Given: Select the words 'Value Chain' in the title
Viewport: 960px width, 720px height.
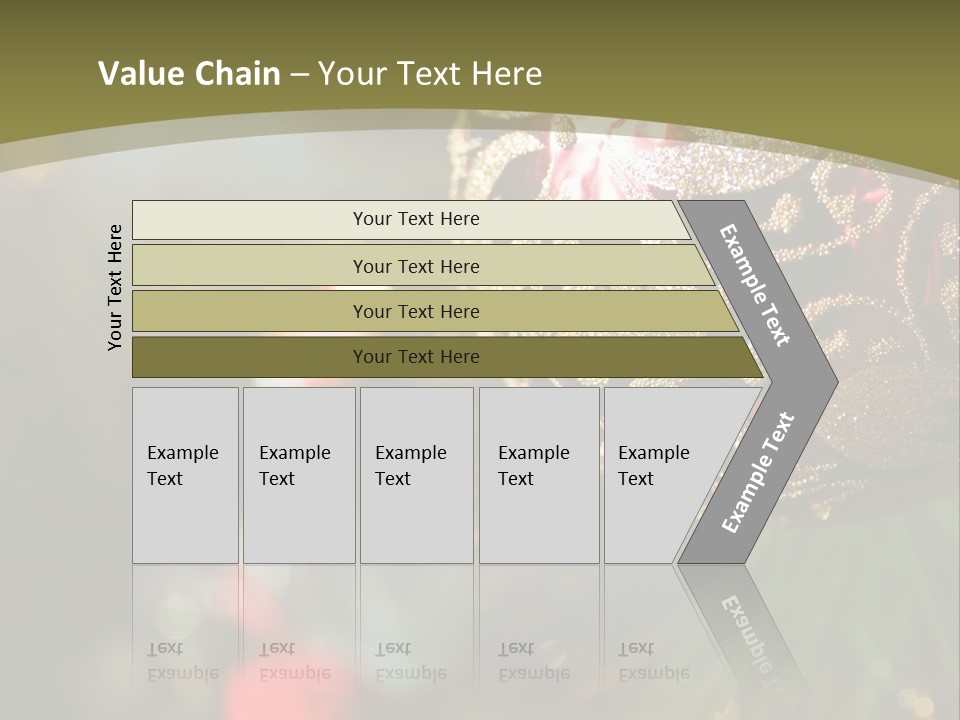Looking at the screenshot, I should click(x=189, y=73).
